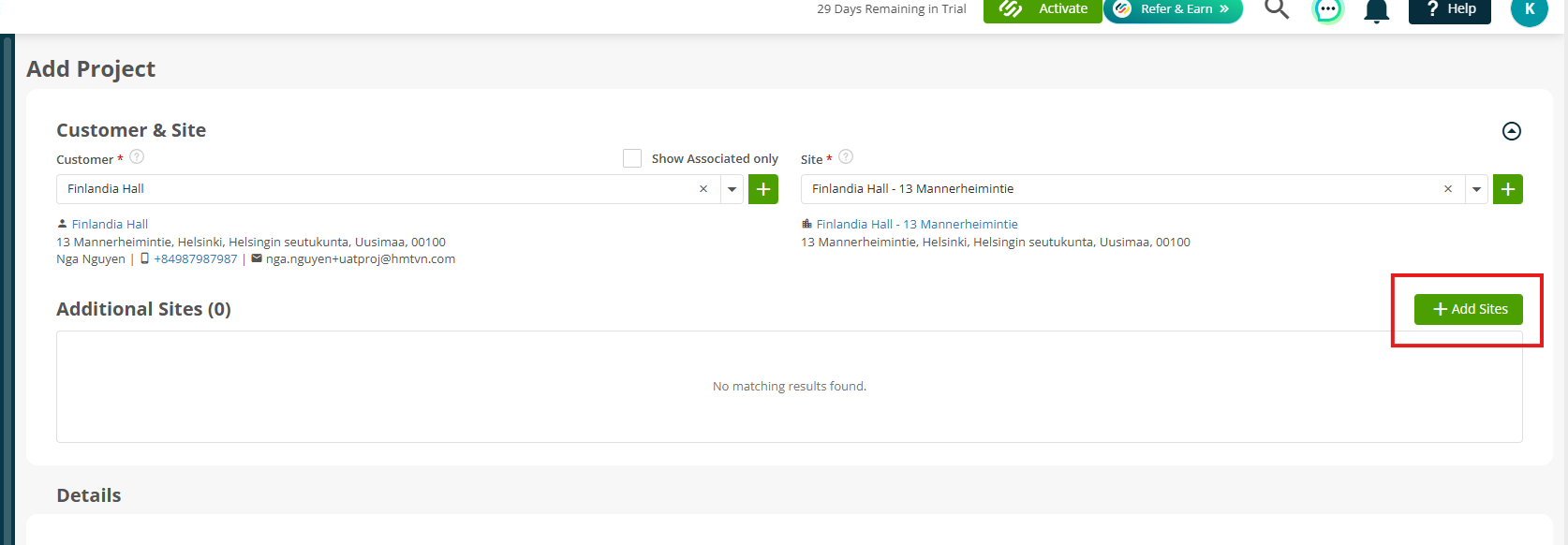Open the Refer & Earn link
Viewport: 1568px width, 545px height.
[1173, 9]
